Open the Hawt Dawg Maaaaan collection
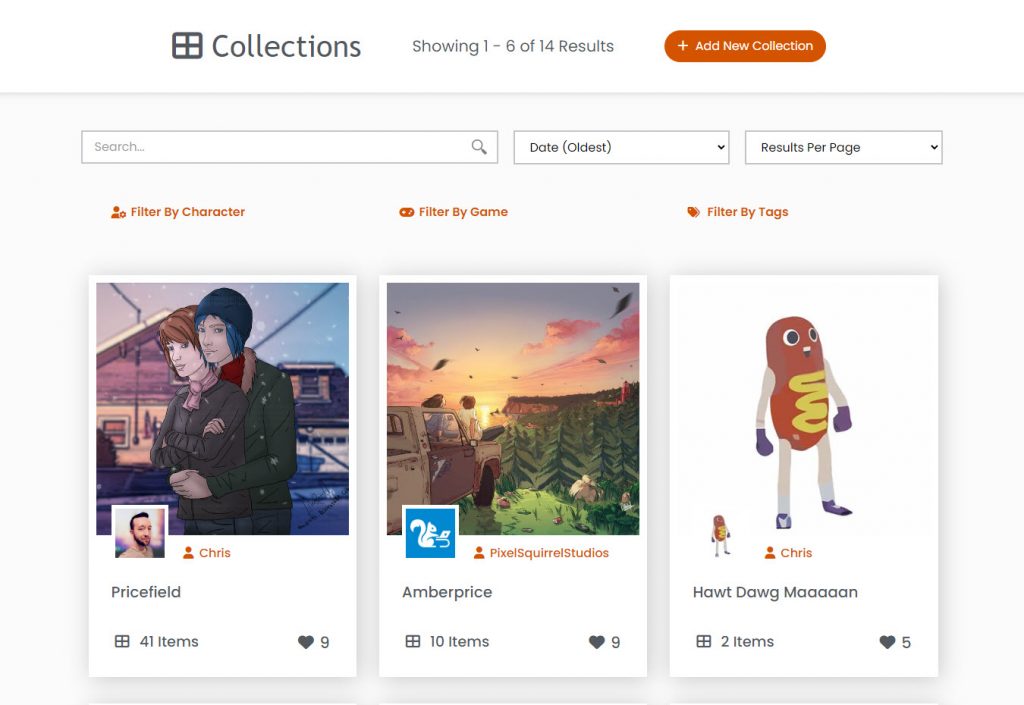Screen dimensions: 1024x705 [775, 592]
